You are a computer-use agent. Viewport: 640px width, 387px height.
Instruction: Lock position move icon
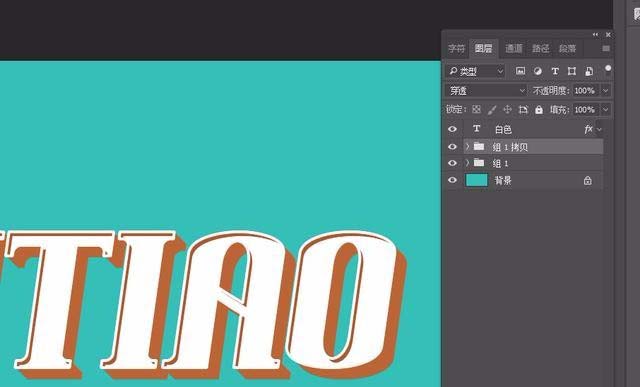click(x=507, y=109)
